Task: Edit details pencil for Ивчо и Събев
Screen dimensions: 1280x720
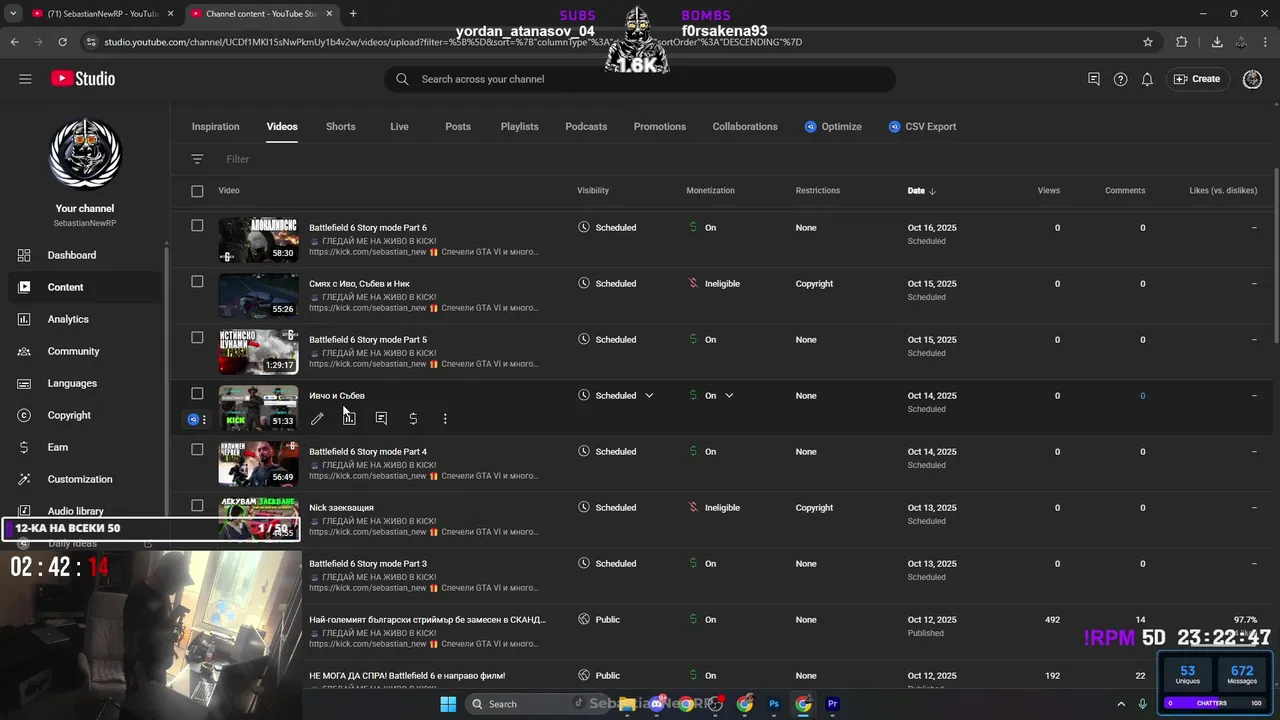Action: pyautogui.click(x=317, y=419)
